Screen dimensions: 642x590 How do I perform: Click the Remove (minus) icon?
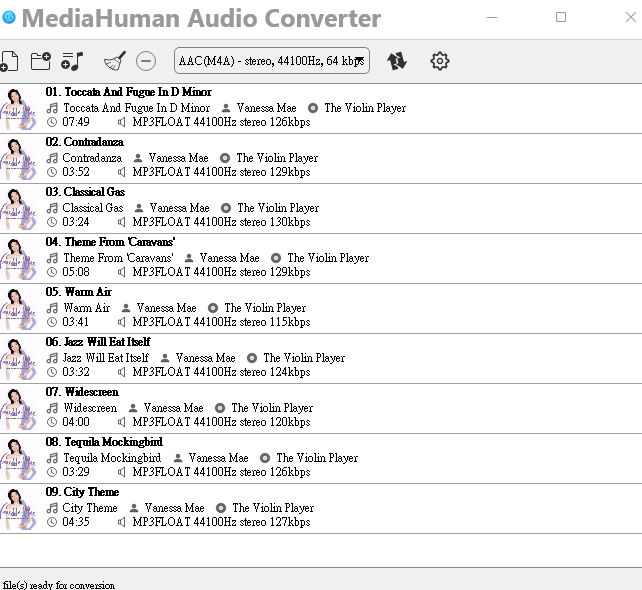pos(146,61)
